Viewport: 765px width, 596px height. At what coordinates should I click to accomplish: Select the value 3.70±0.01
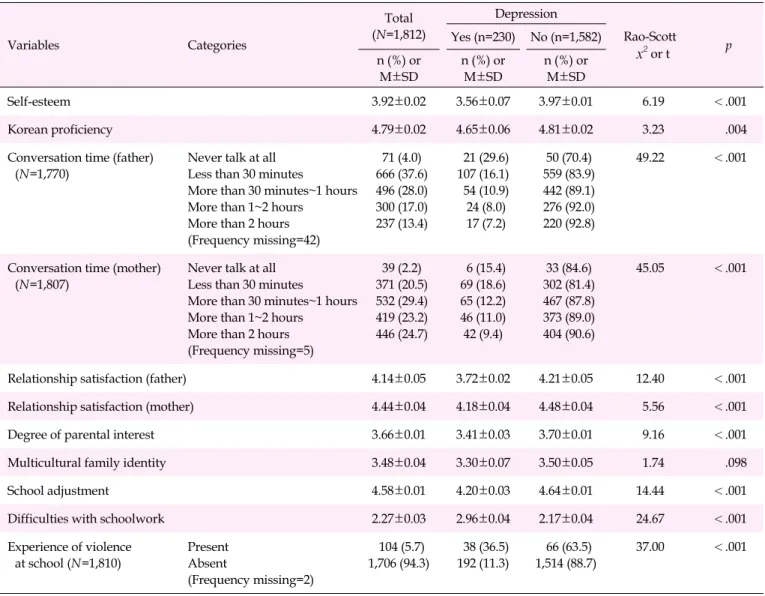tap(566, 435)
